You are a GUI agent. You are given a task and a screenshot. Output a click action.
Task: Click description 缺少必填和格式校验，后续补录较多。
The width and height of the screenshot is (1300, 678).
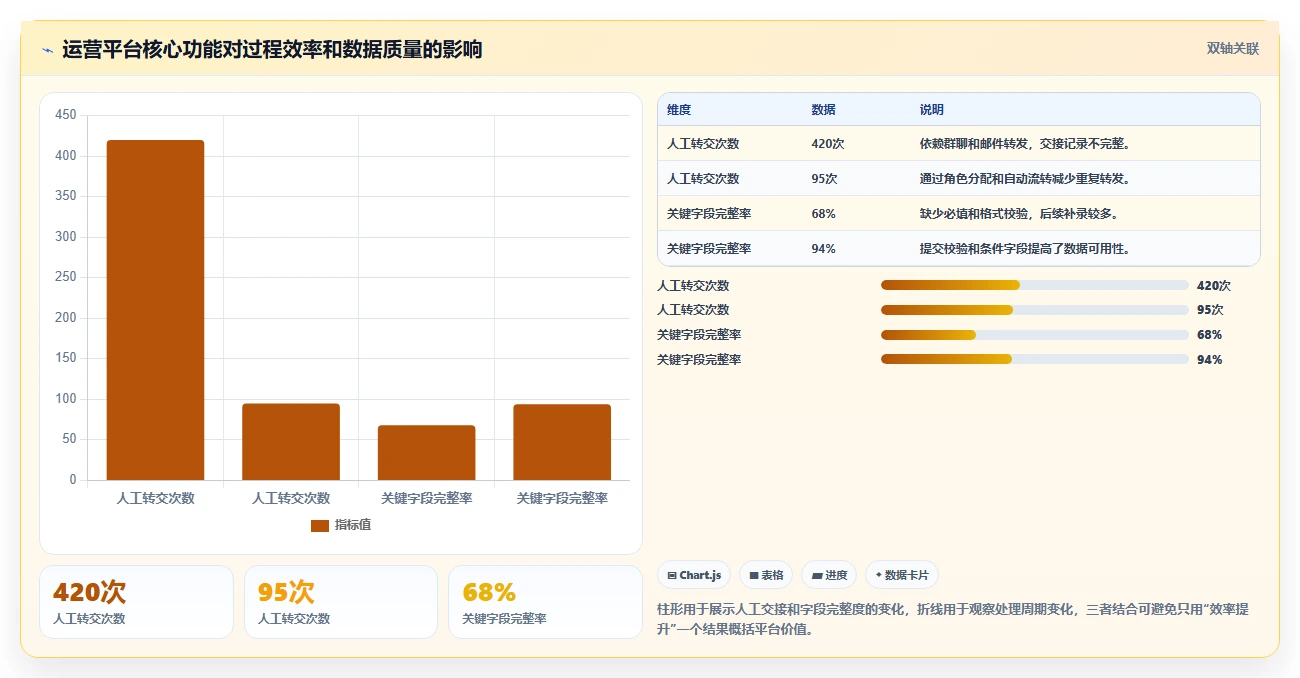pyautogui.click(x=1019, y=214)
